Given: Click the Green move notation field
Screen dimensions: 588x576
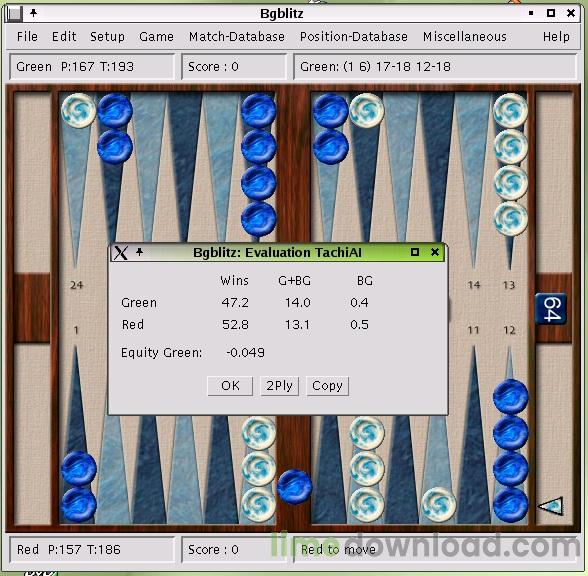Looking at the screenshot, I should click(435, 66).
